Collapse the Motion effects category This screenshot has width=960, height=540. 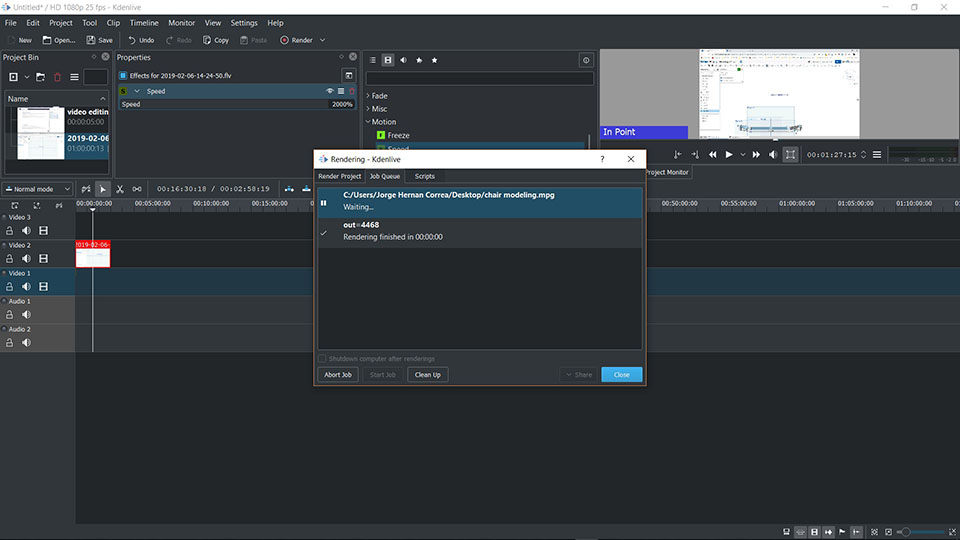pyautogui.click(x=368, y=122)
